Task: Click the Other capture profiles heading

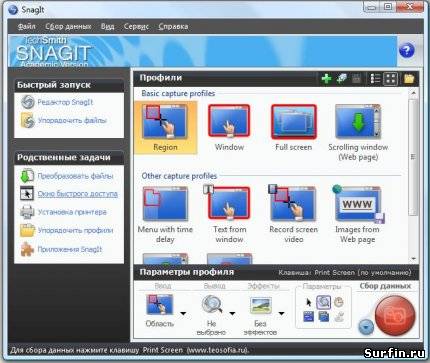Action: (179, 176)
